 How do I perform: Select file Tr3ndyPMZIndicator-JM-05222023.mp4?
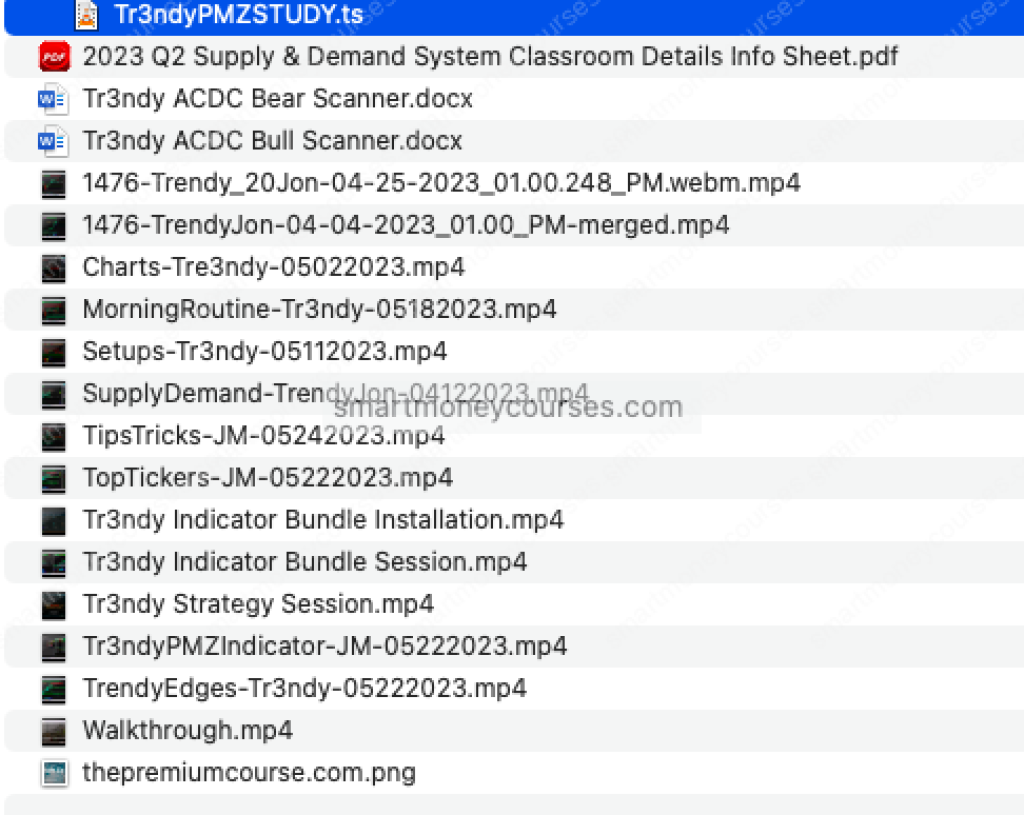(x=325, y=646)
